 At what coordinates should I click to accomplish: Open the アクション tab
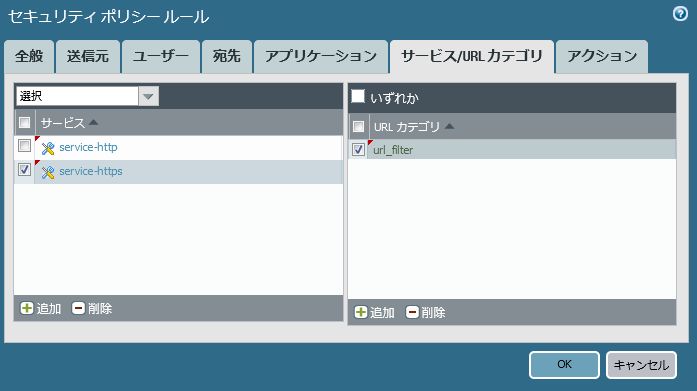pyautogui.click(x=602, y=56)
